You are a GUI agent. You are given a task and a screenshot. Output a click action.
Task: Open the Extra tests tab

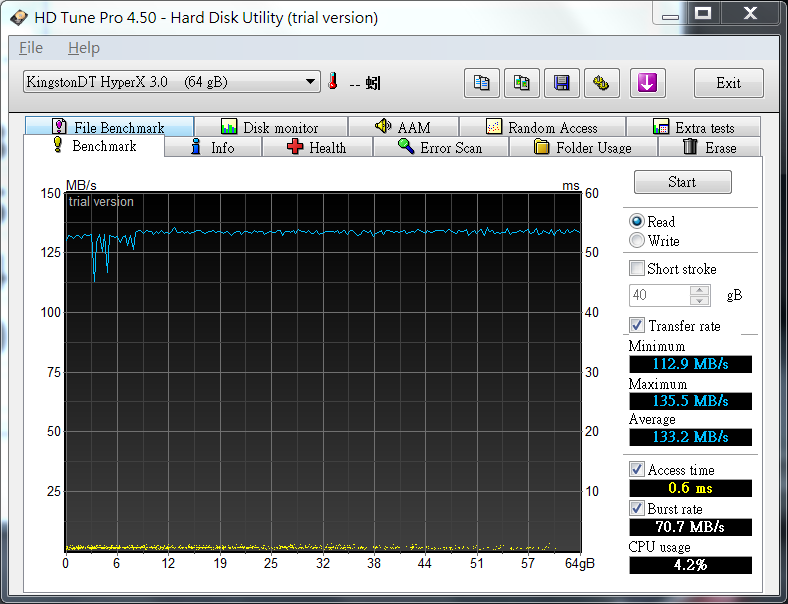click(x=694, y=127)
